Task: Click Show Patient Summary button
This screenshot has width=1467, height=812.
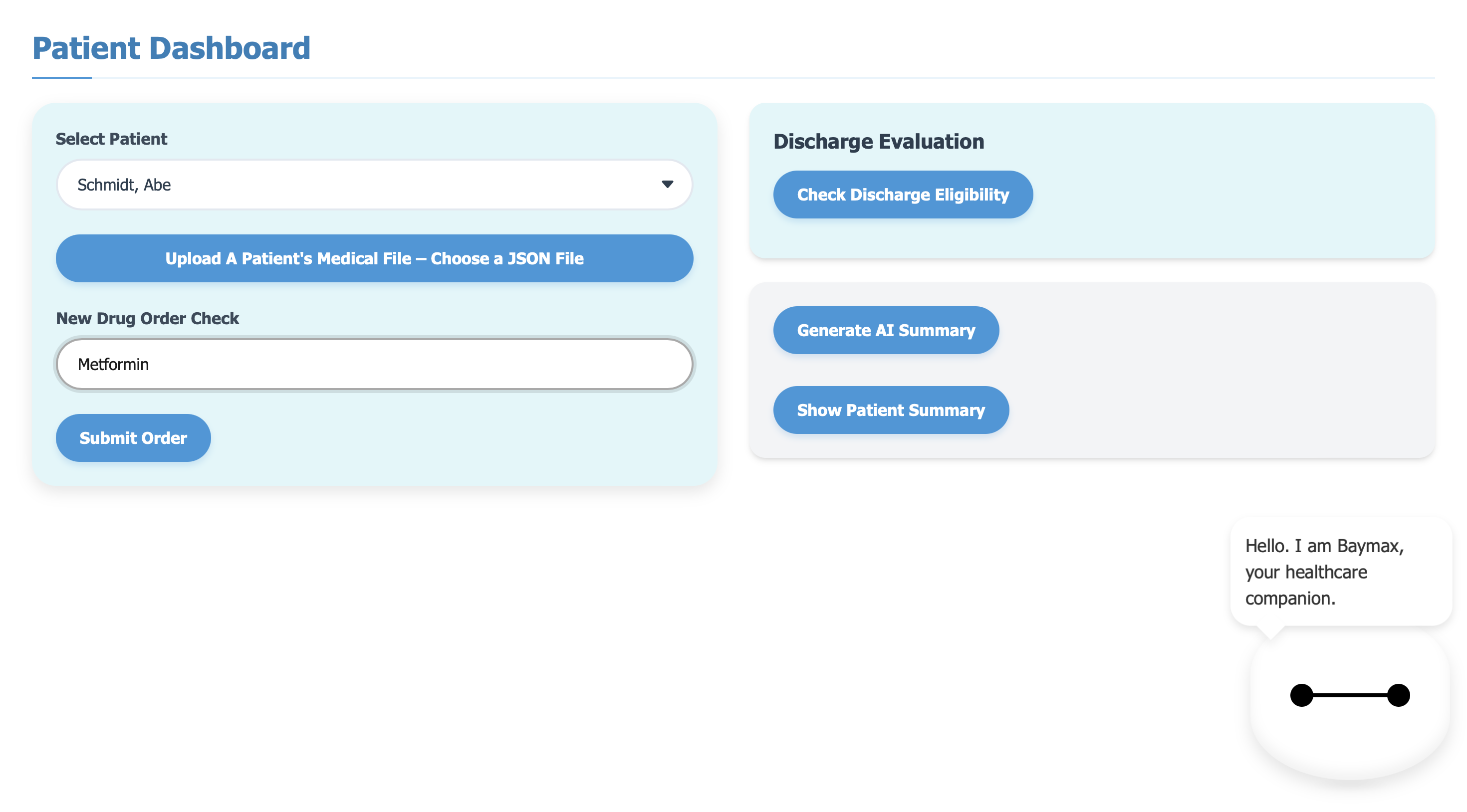Action: (x=891, y=410)
